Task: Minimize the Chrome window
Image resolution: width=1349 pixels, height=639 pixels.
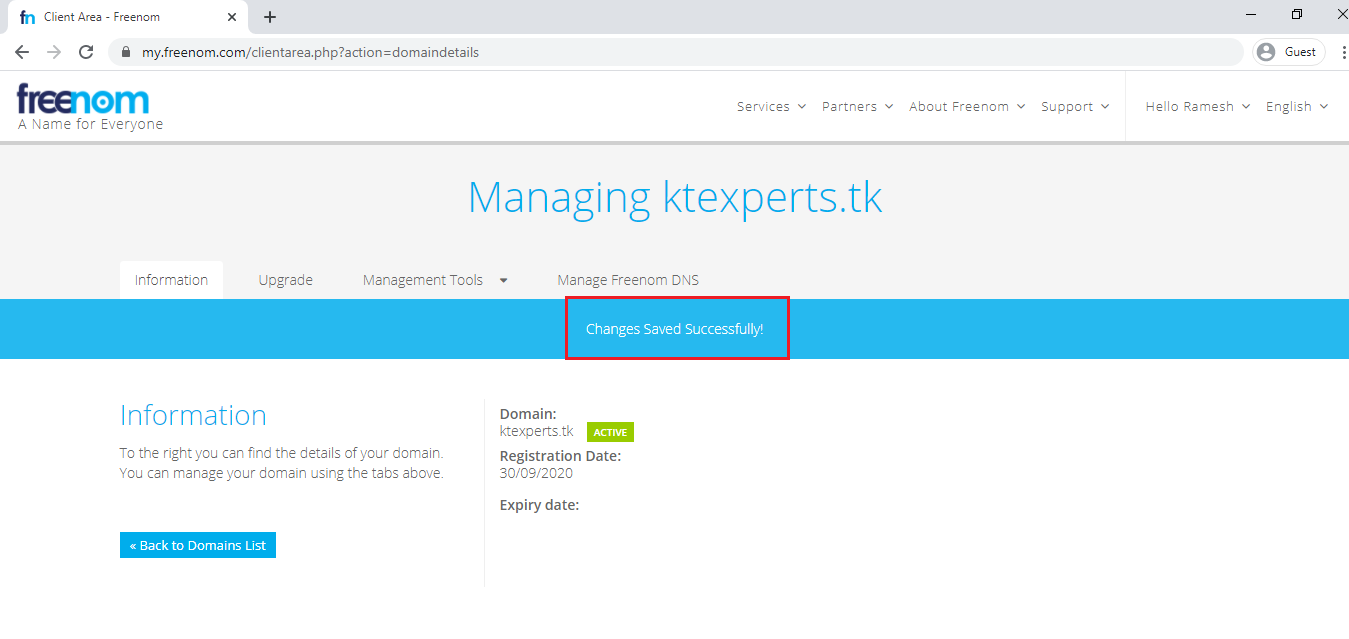Action: [1251, 14]
